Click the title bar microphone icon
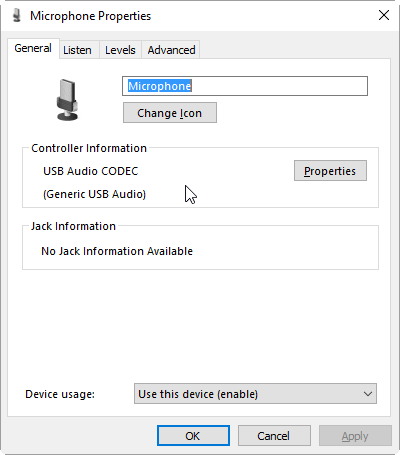Screen dimensions: 400x455 pos(17,16)
